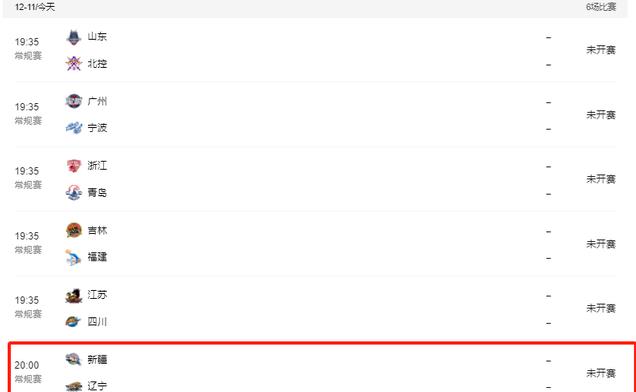
Task: Open the 20:00 新疆 vs 辽宁 match row
Action: click(322, 368)
